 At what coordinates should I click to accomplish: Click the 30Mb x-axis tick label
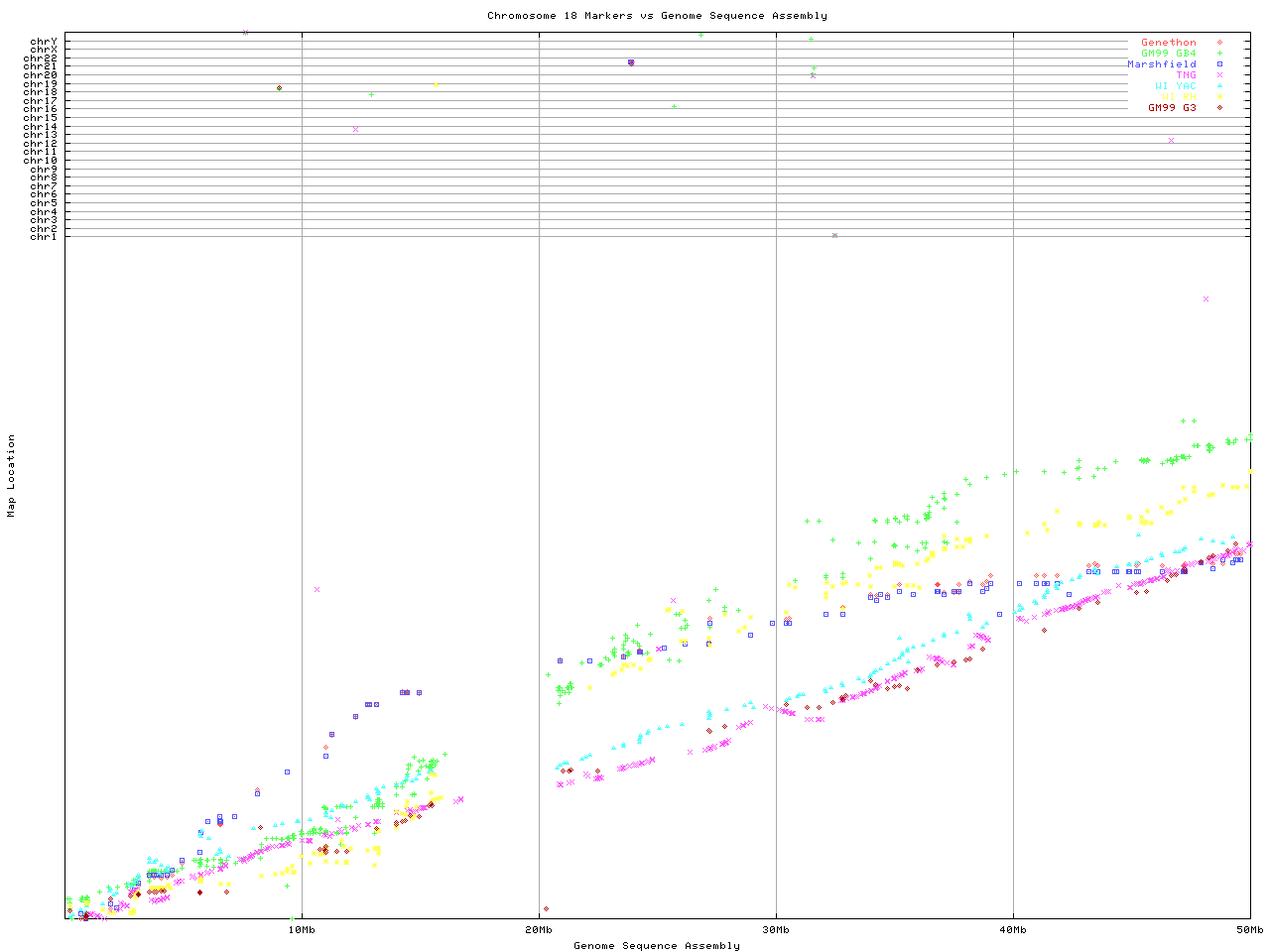pos(776,930)
